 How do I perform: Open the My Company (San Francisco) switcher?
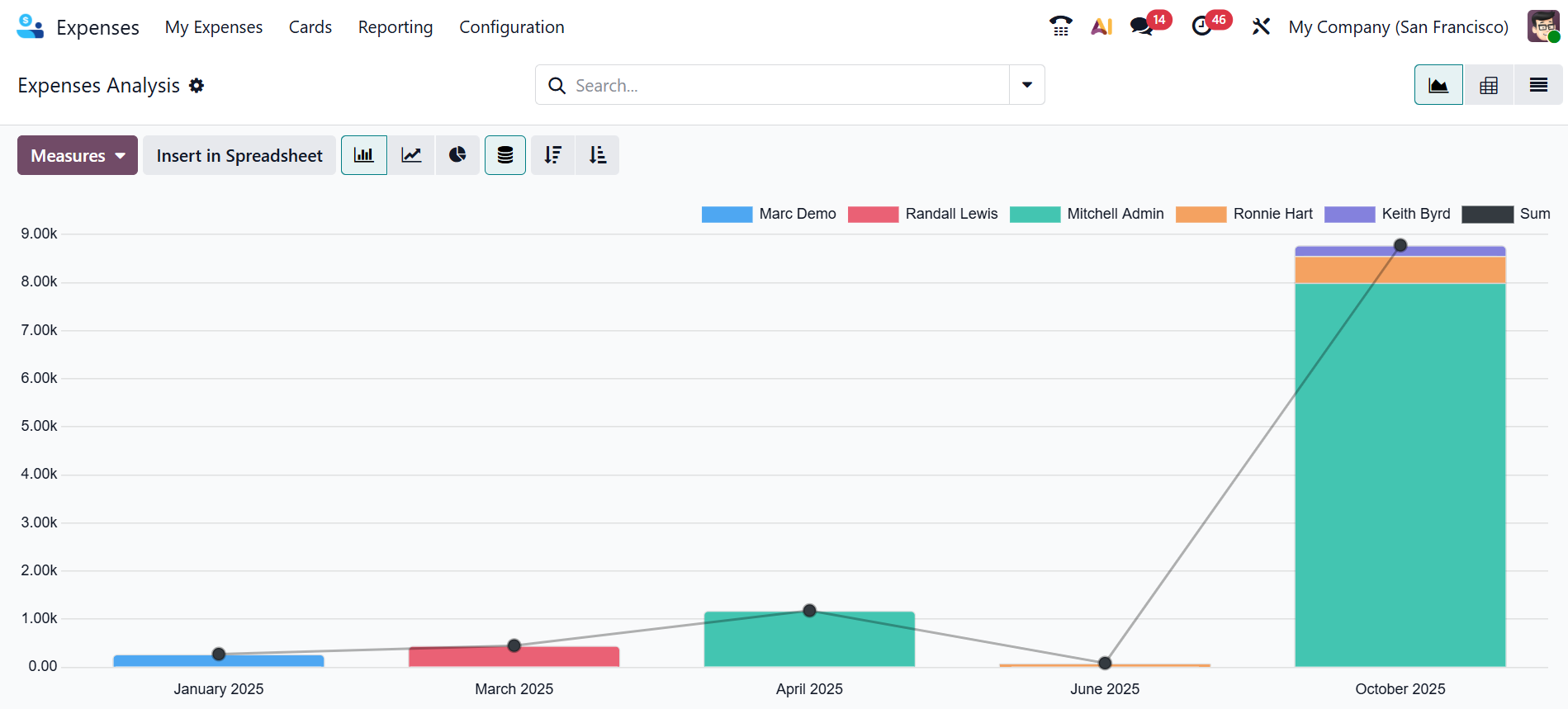[1398, 27]
